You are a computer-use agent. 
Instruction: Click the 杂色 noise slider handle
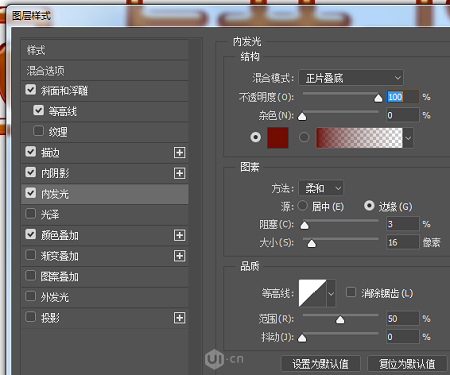302,116
